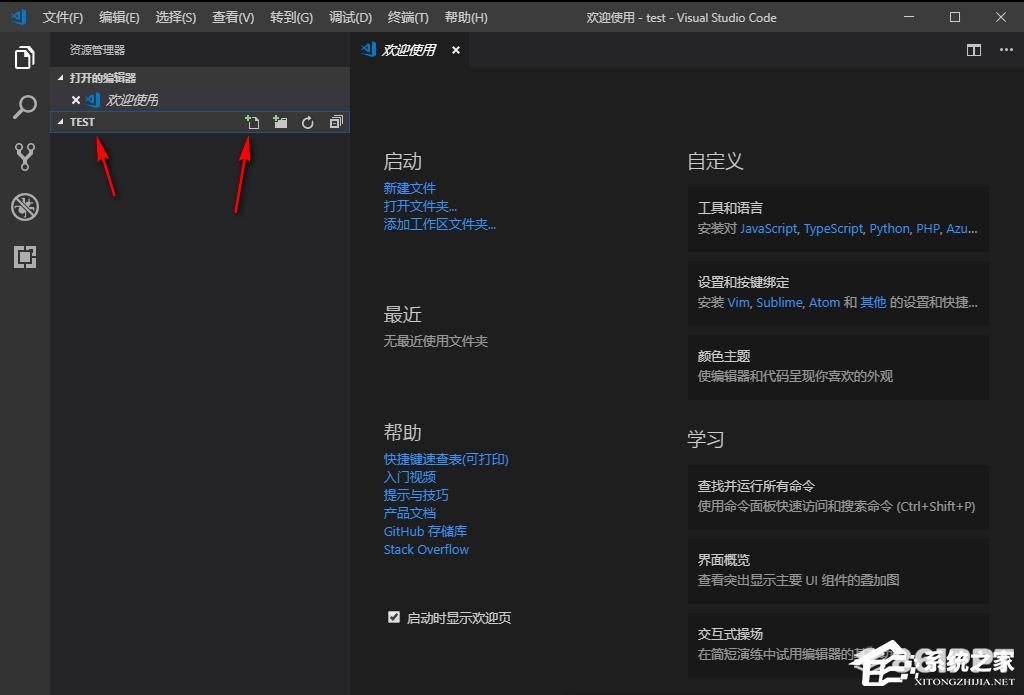Select 欢迎使用 in the open editors list
The width and height of the screenshot is (1024, 695).
[200, 100]
